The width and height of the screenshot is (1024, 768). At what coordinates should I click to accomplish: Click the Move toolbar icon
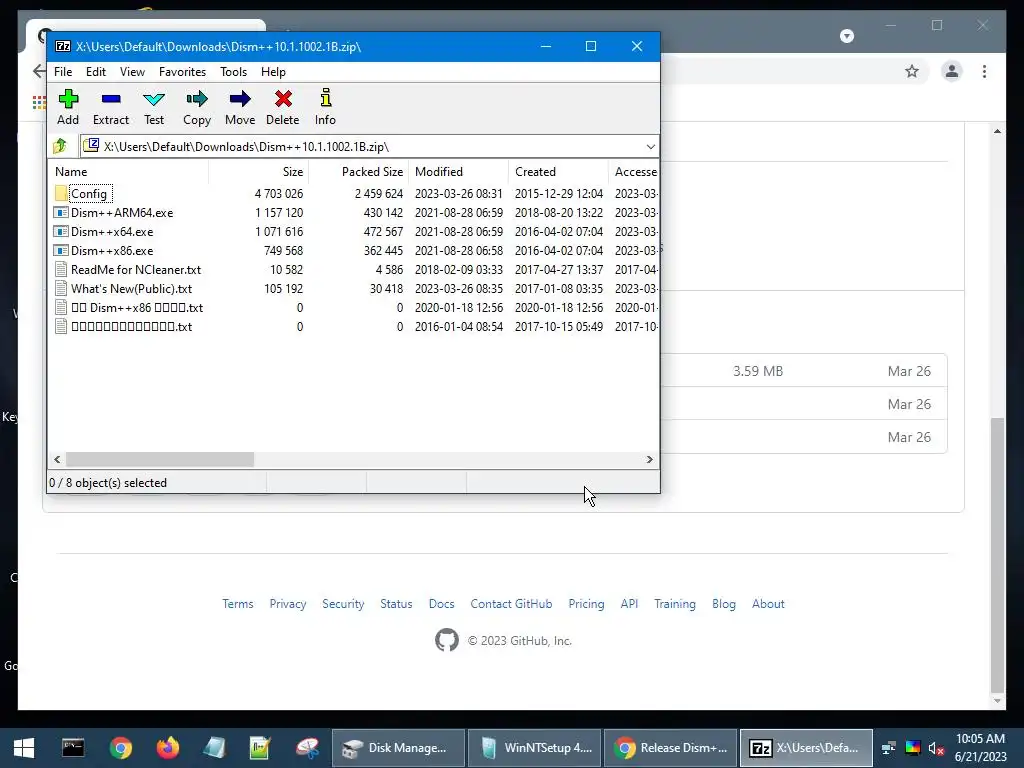click(x=240, y=99)
